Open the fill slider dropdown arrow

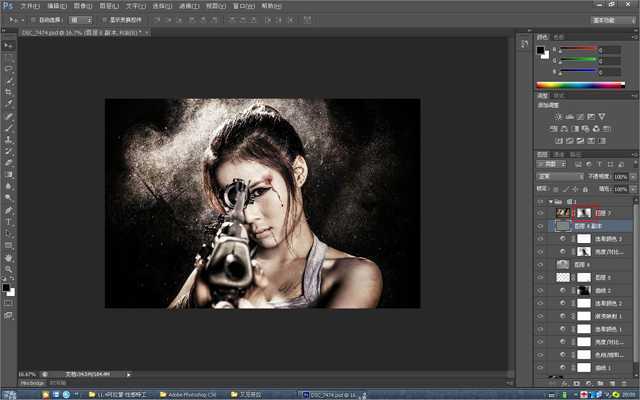633,189
